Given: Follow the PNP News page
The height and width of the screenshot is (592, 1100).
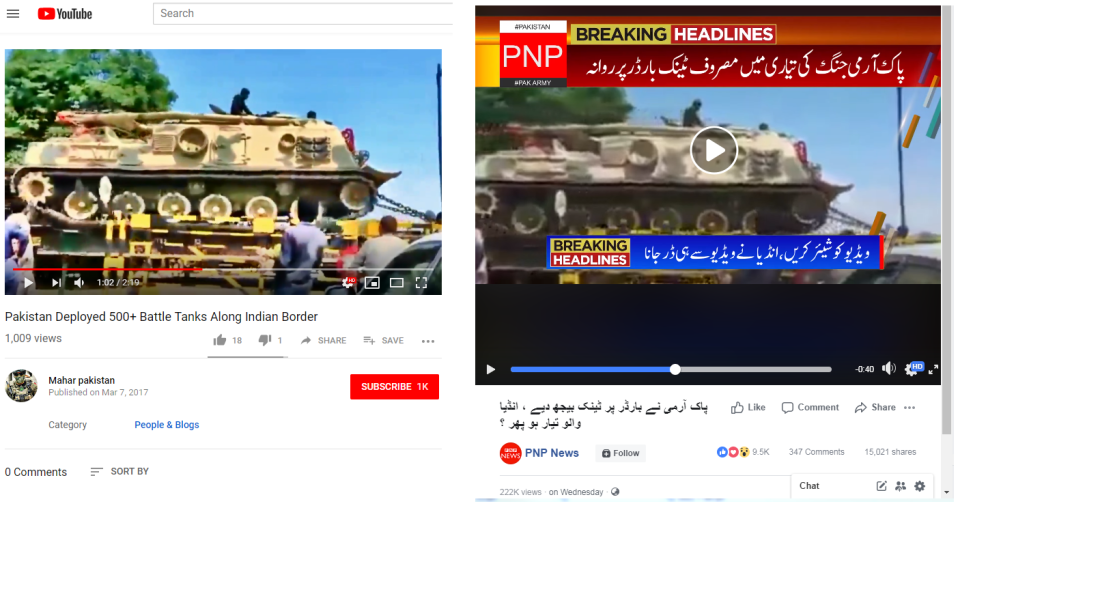Looking at the screenshot, I should pos(621,453).
